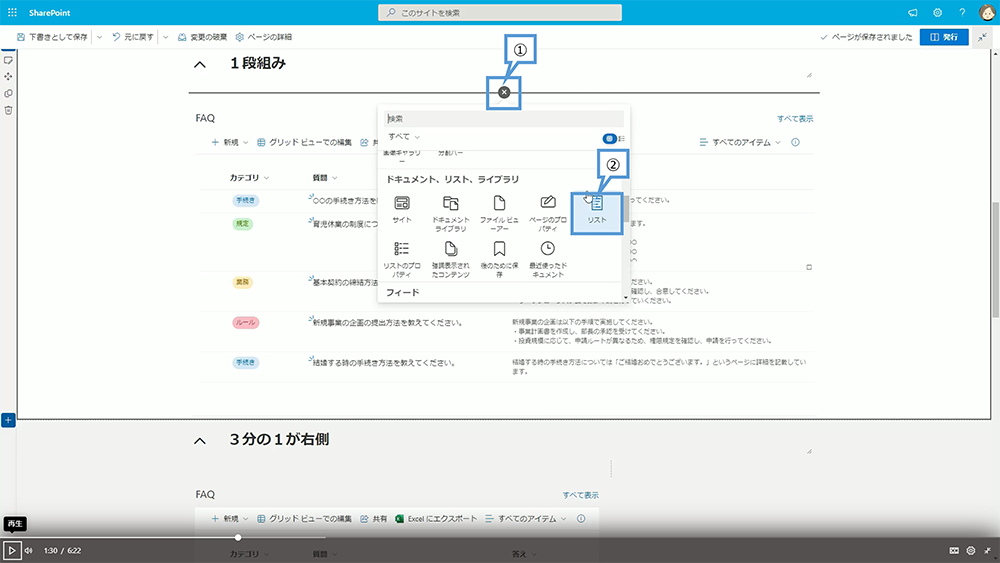Click question 結婚する時の手続き方法を教えてください。
This screenshot has height=563, width=1000.
tap(384, 363)
